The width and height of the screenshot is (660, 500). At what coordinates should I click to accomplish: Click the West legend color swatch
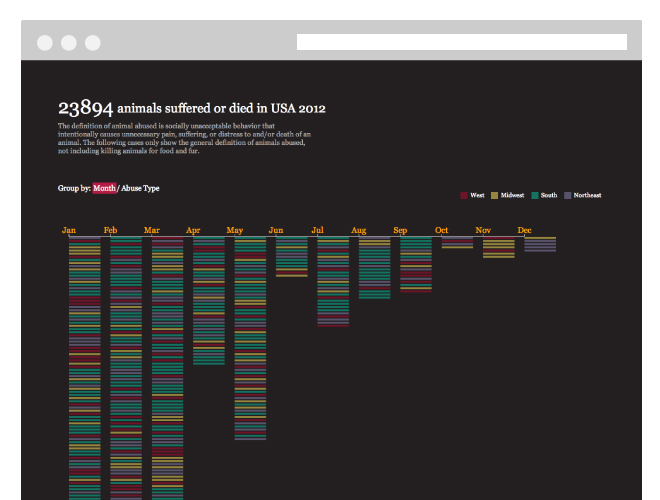click(464, 195)
